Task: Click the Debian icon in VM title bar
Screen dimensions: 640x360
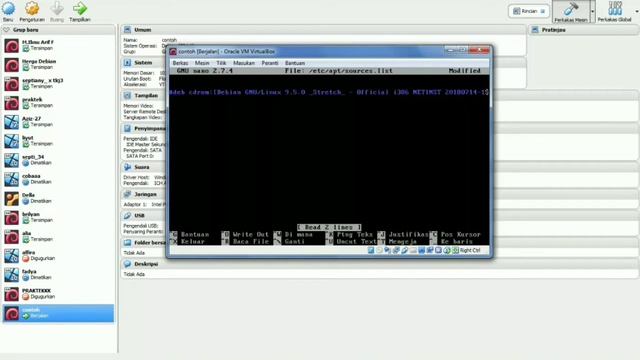Action: (x=173, y=51)
